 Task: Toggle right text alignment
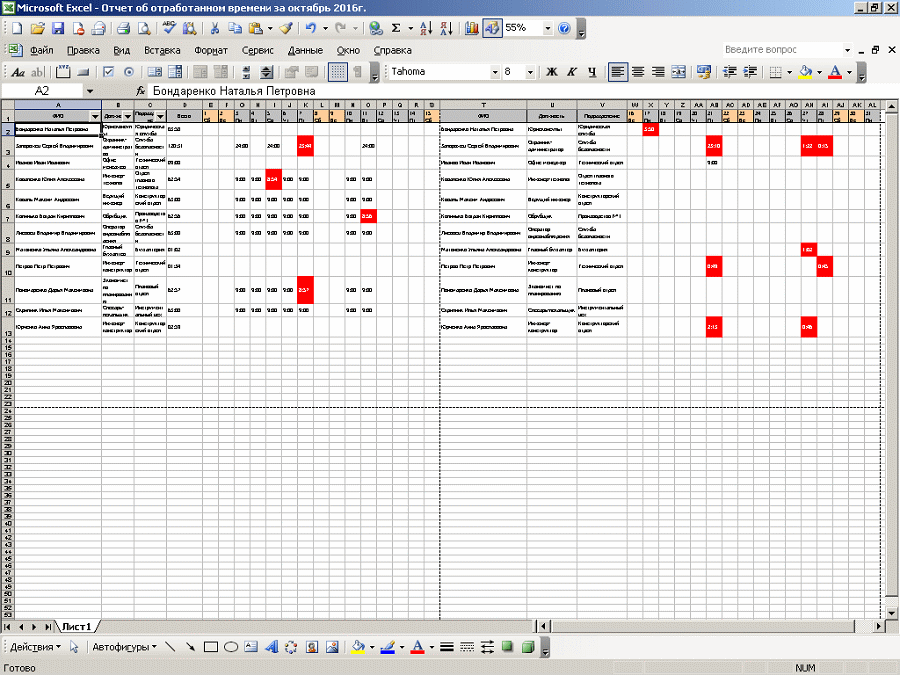tap(658, 72)
